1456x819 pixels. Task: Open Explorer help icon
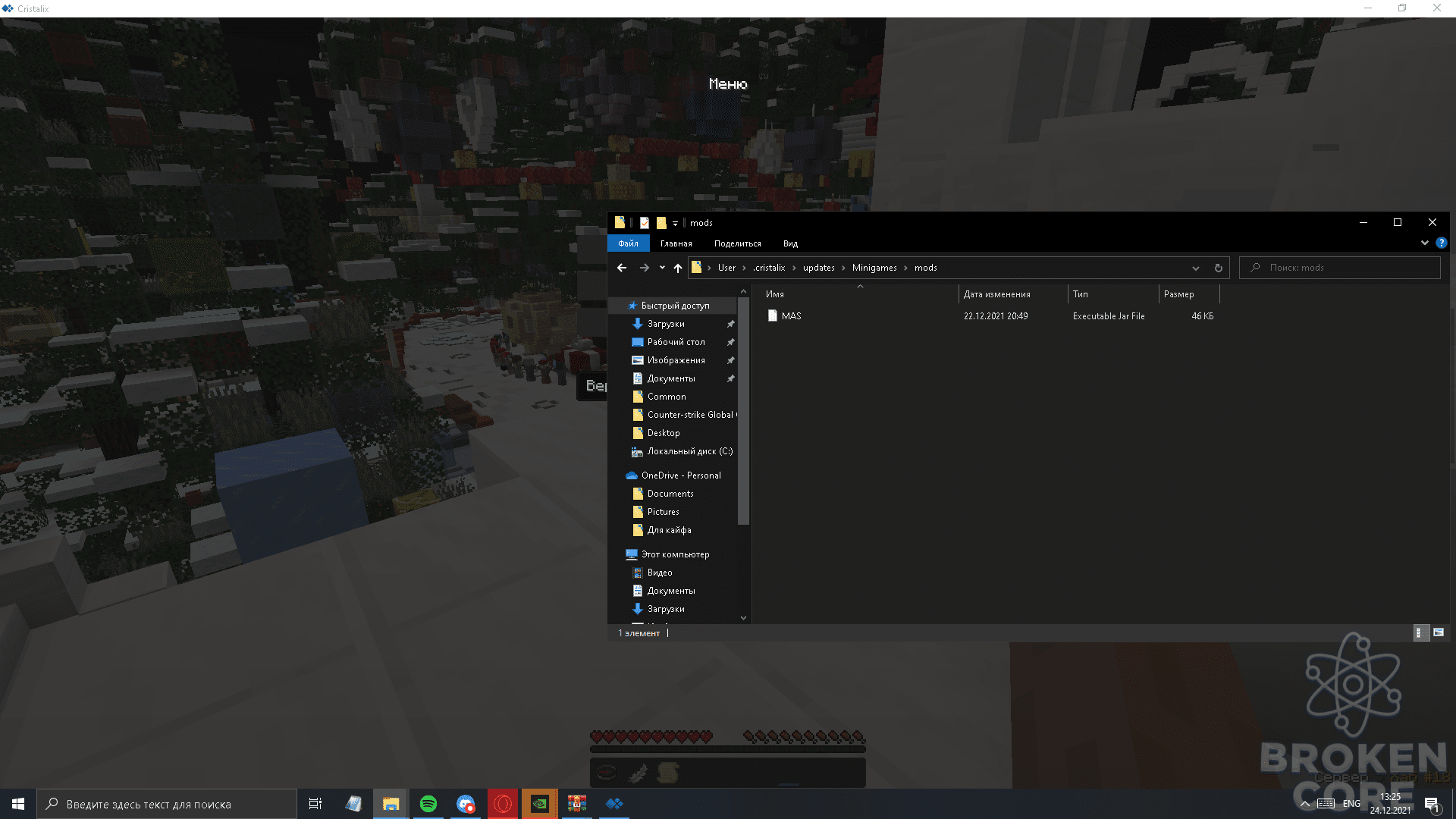(1441, 243)
